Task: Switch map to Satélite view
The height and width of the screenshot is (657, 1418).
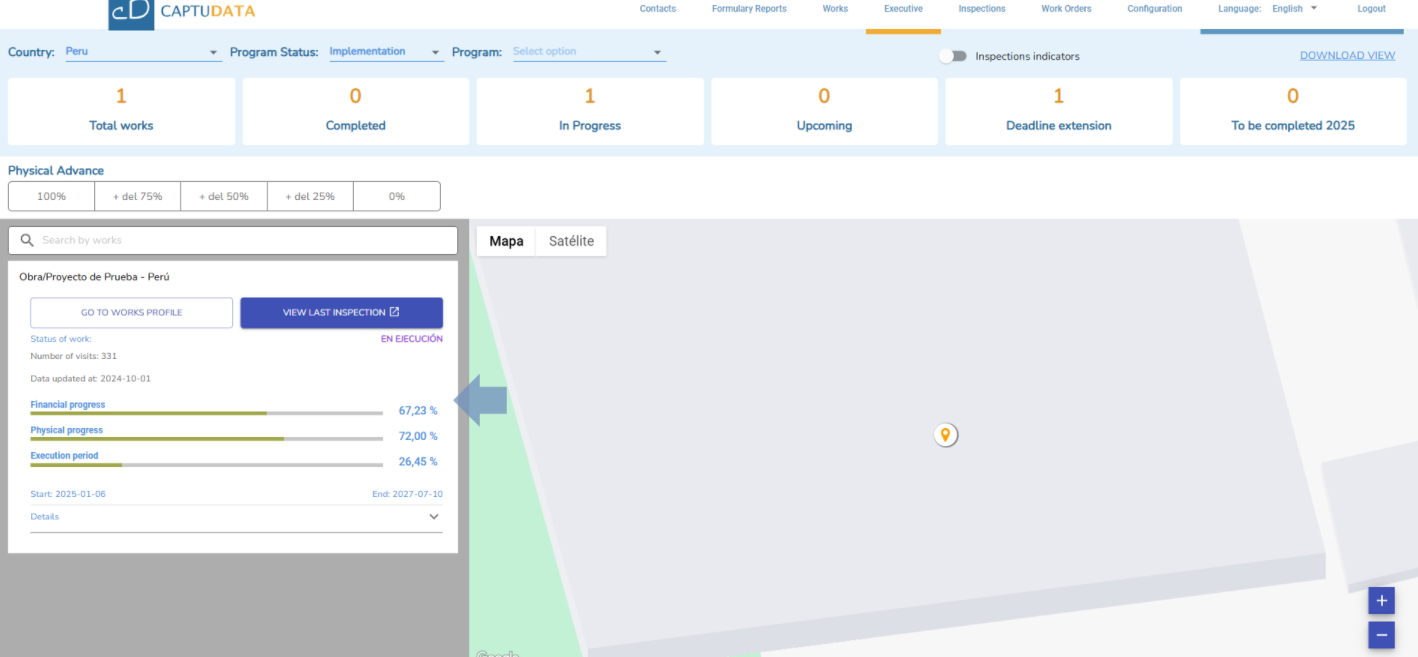Action: (571, 241)
